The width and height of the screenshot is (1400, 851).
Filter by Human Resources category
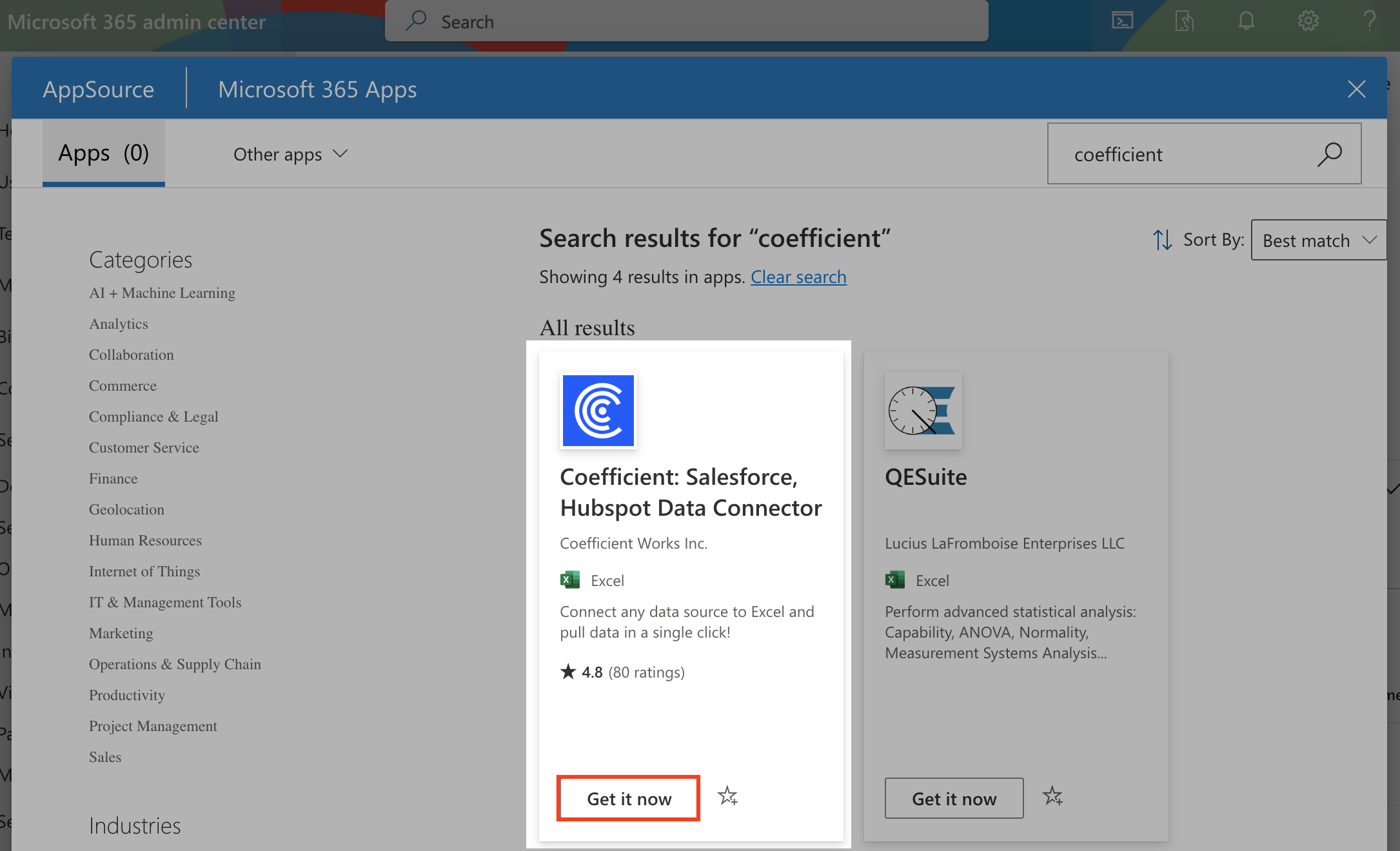tap(145, 540)
